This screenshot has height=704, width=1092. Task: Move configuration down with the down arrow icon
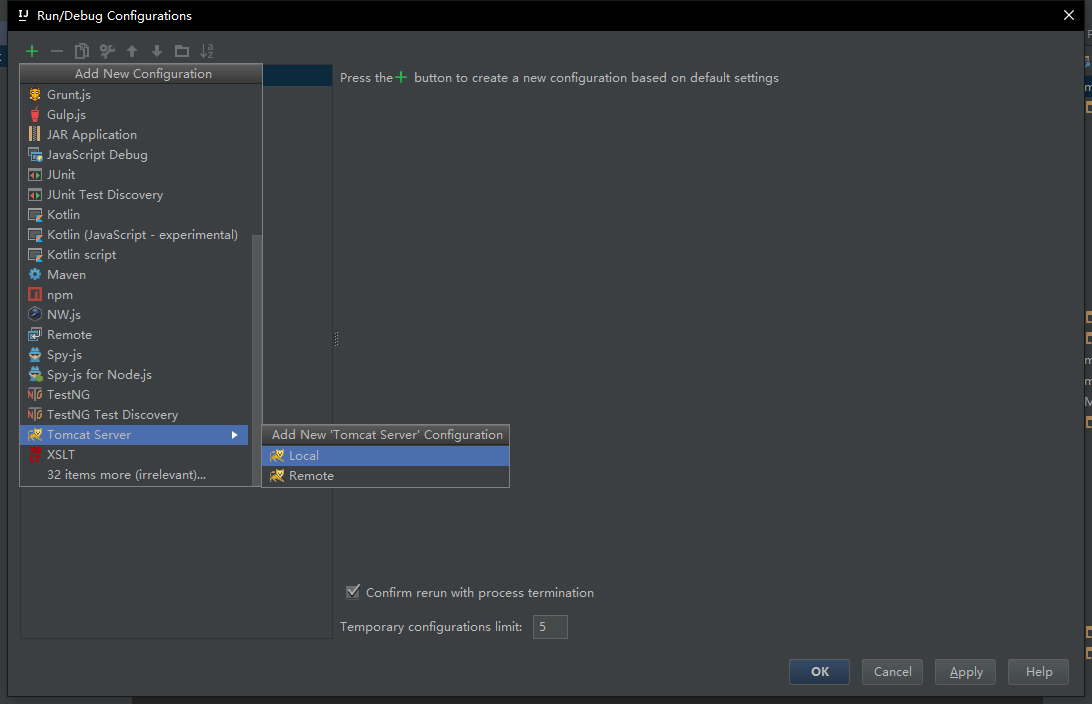tap(156, 51)
